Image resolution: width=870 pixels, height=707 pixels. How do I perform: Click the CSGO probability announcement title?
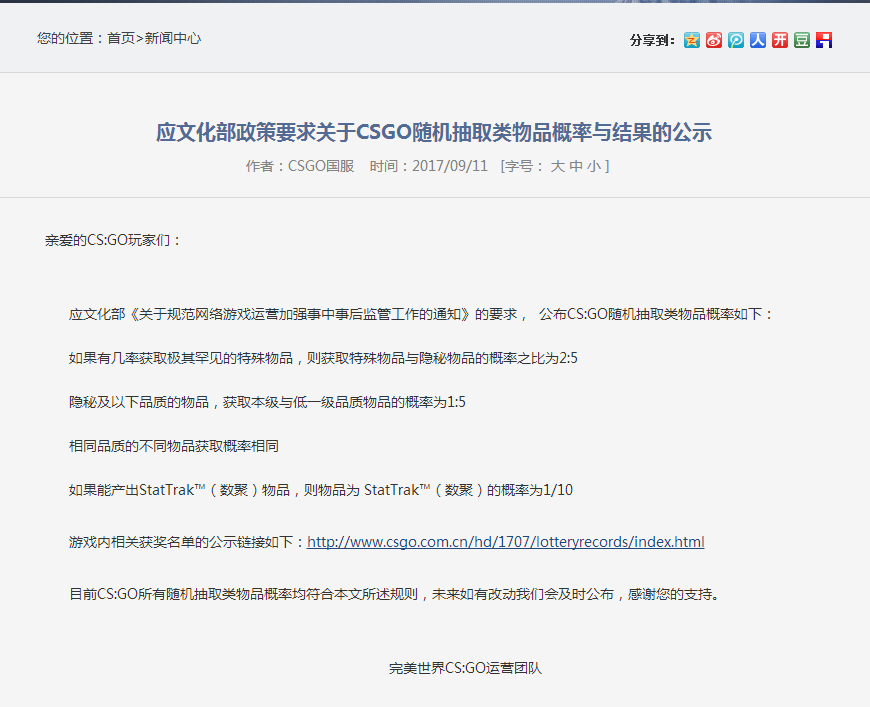[434, 131]
